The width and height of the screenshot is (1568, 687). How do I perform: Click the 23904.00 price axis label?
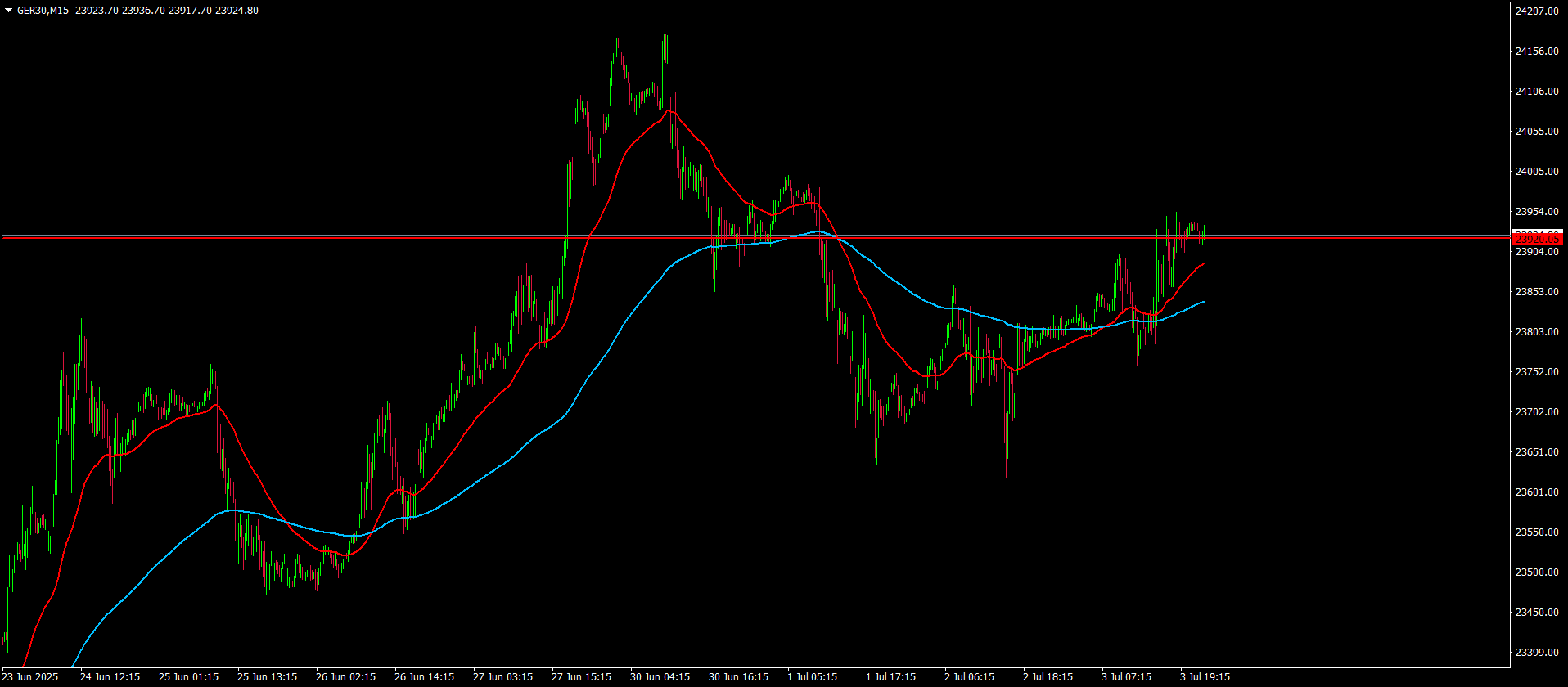click(x=1536, y=251)
